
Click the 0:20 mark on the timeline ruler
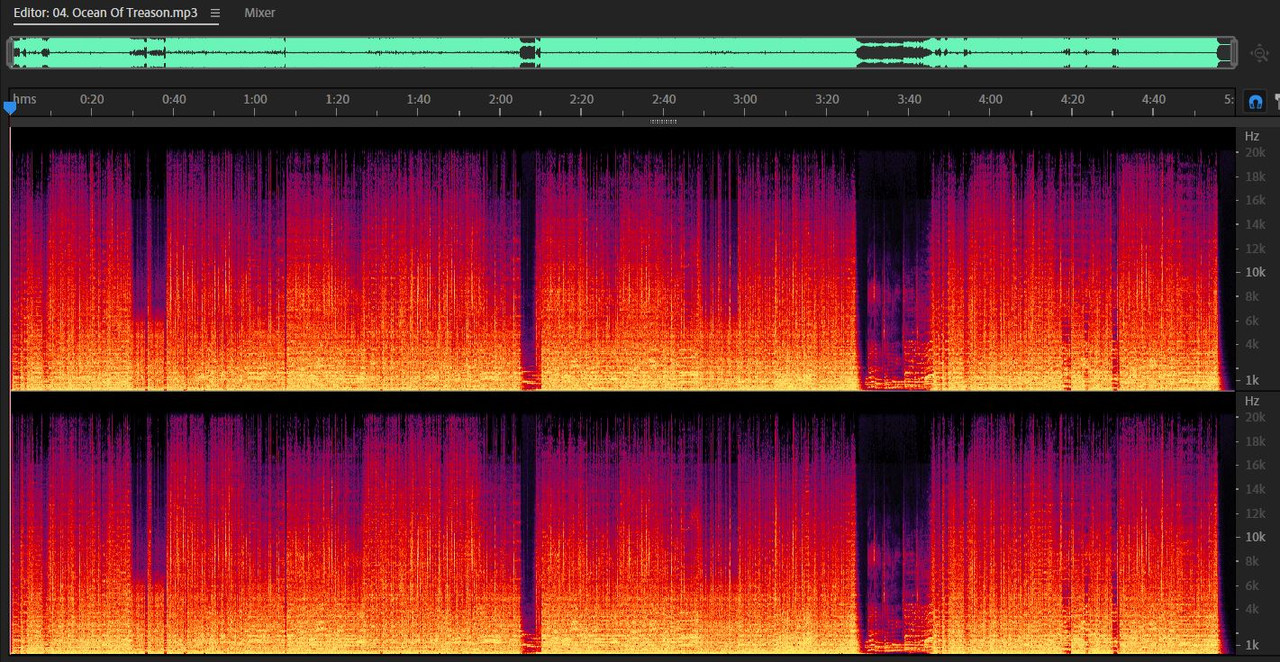[92, 99]
